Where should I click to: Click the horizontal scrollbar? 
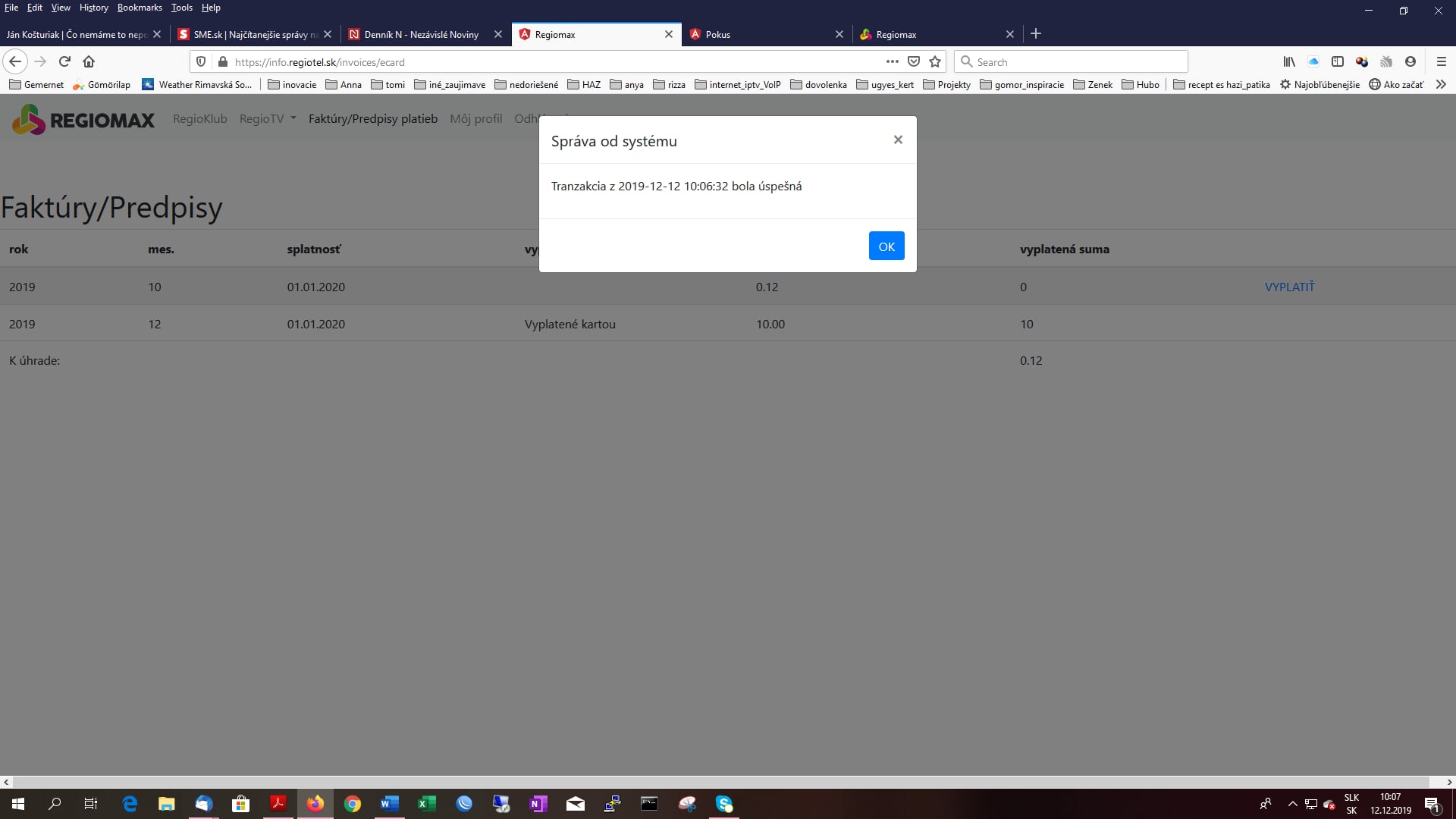point(722,782)
